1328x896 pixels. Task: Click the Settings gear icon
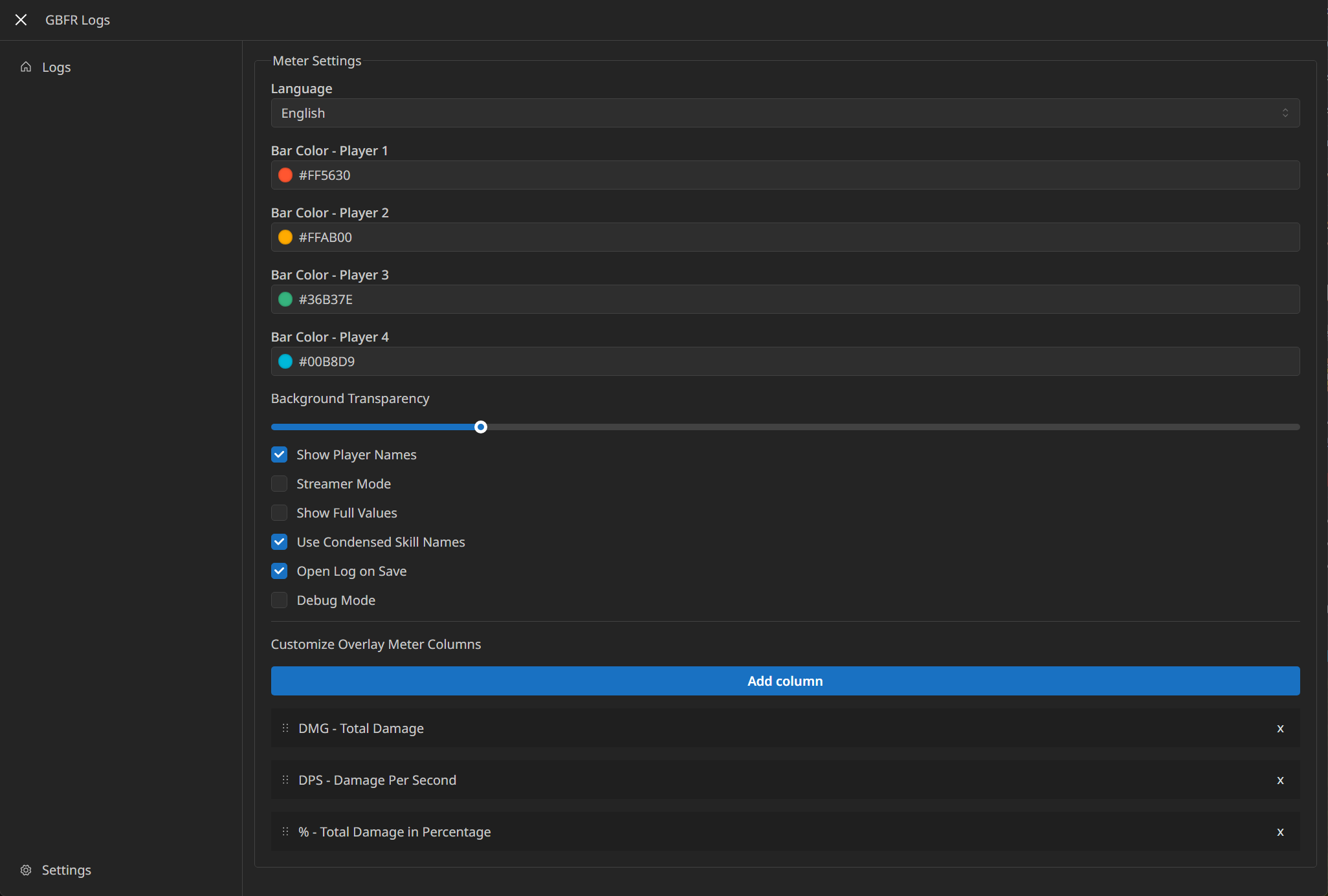point(27,870)
